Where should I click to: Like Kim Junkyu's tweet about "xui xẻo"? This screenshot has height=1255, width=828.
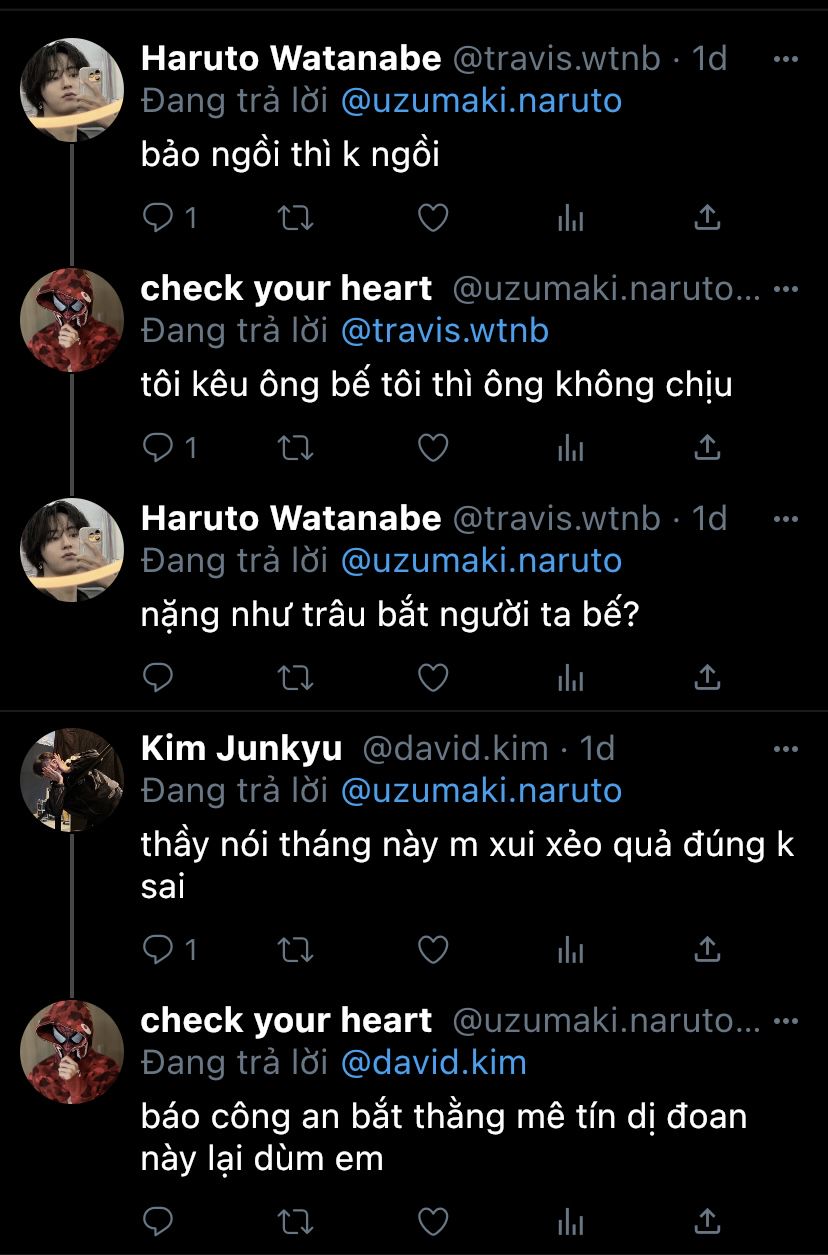(432, 949)
